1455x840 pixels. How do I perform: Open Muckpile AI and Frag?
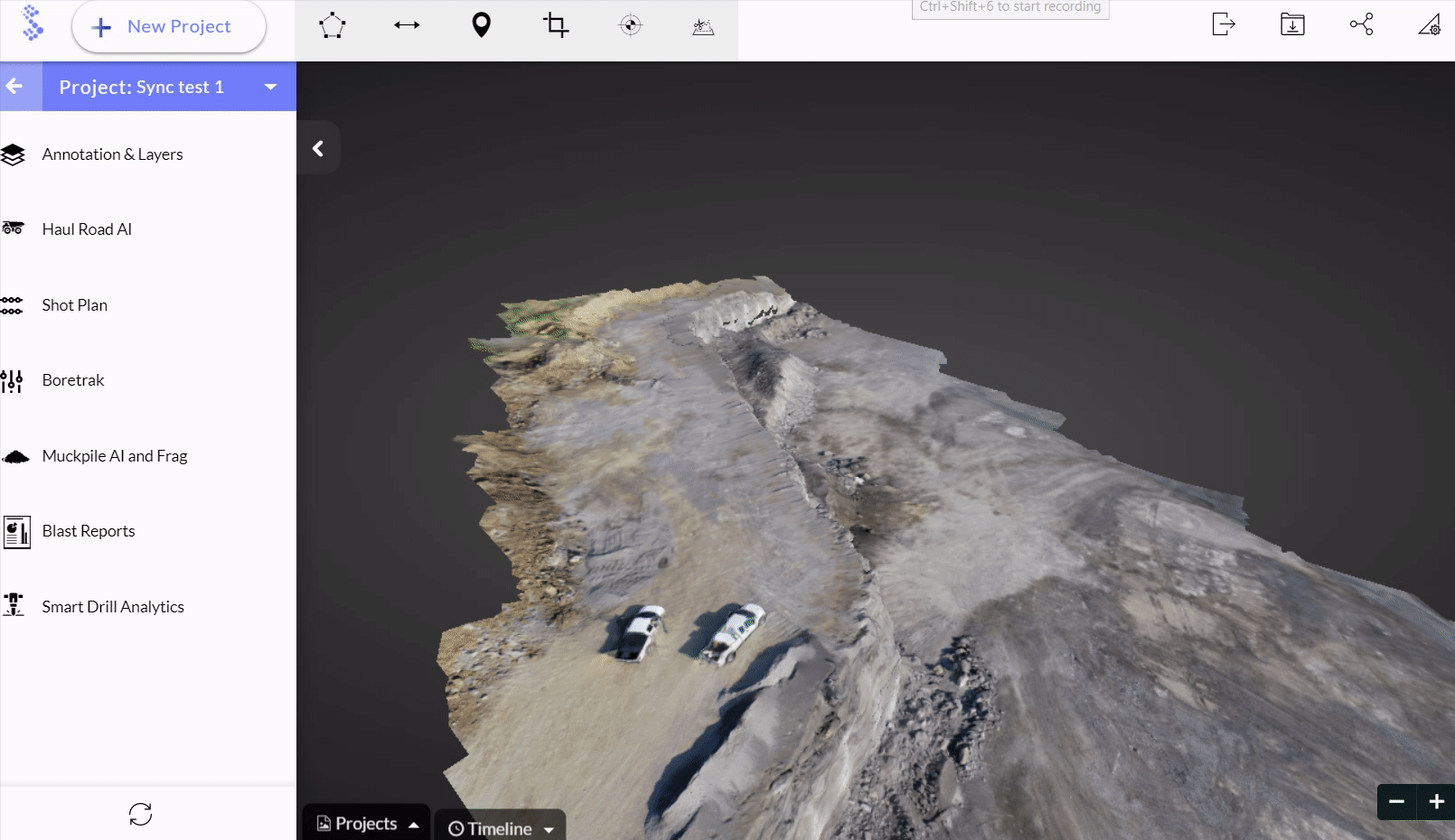(115, 456)
